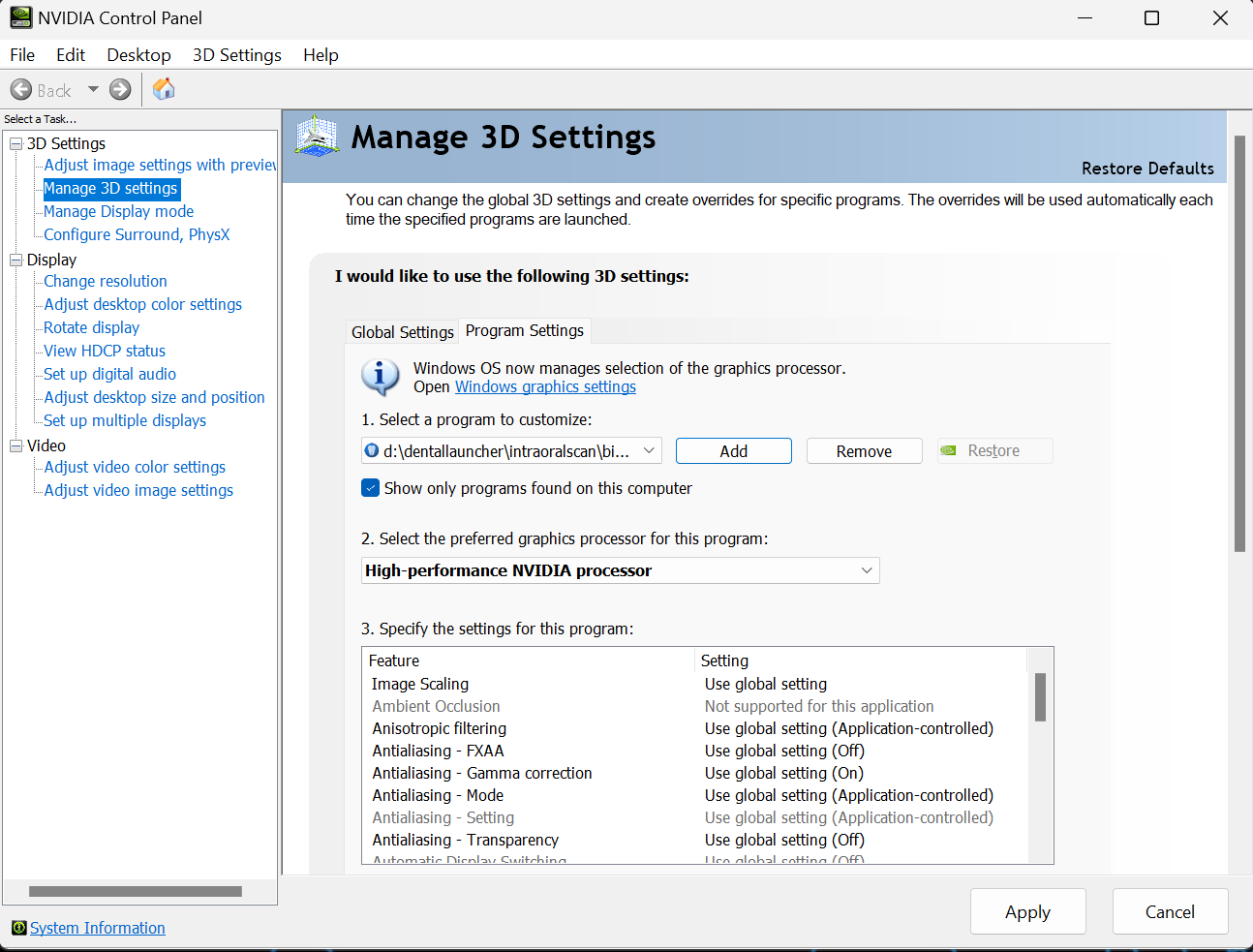Open the System Information link
The width and height of the screenshot is (1253, 952).
tap(98, 928)
